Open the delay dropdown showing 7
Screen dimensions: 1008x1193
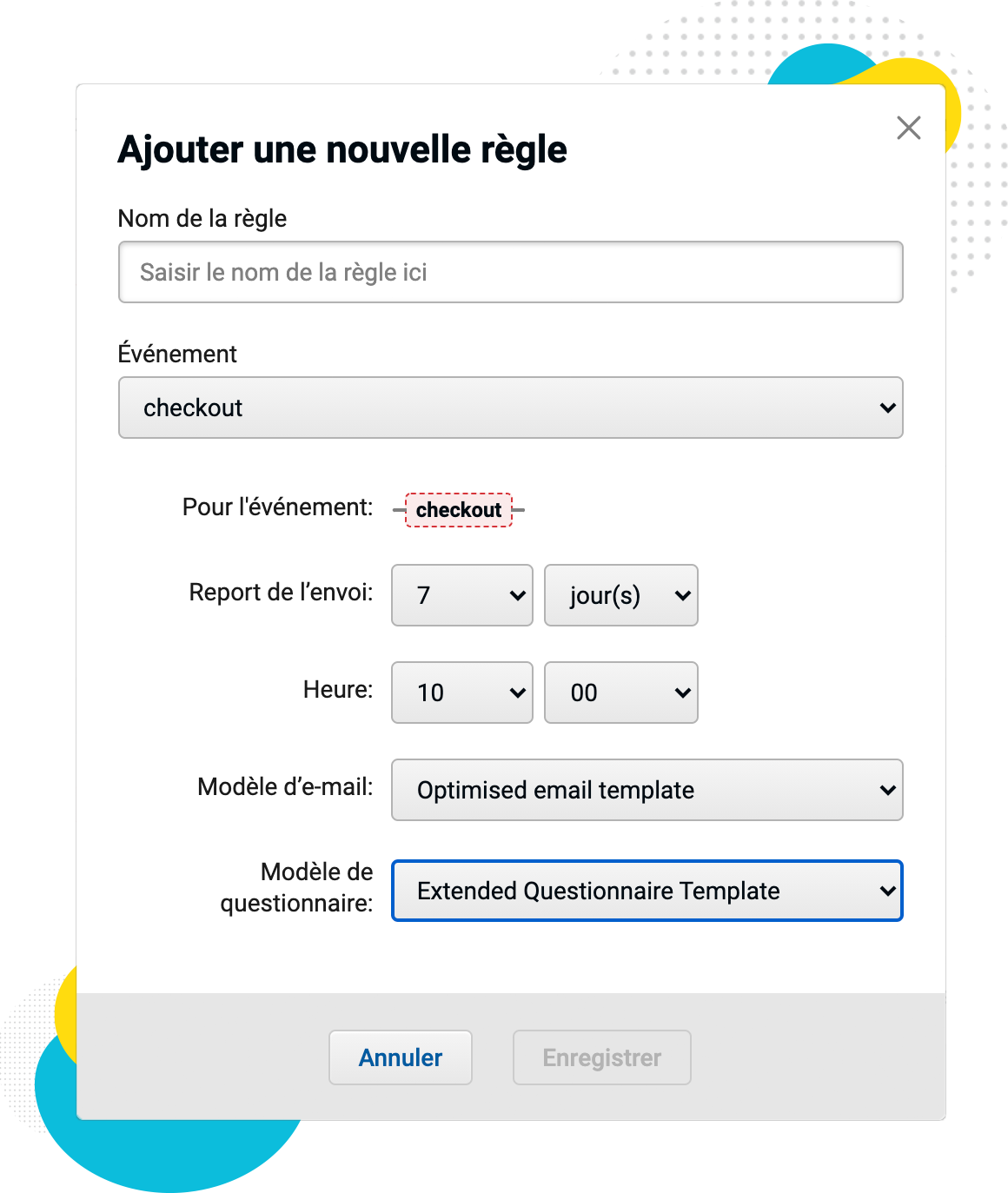coord(461,595)
